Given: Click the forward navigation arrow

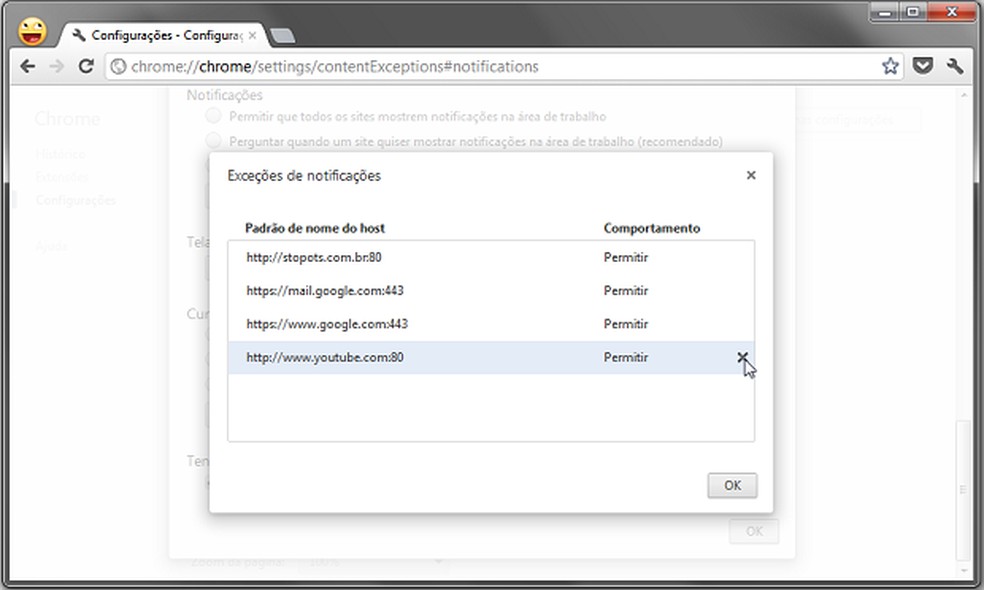Looking at the screenshot, I should point(56,65).
